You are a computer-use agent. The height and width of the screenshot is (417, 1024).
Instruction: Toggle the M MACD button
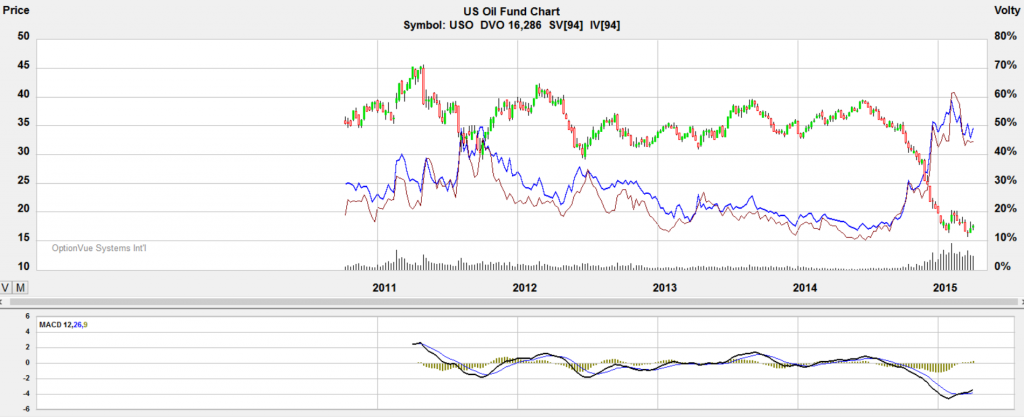21,288
